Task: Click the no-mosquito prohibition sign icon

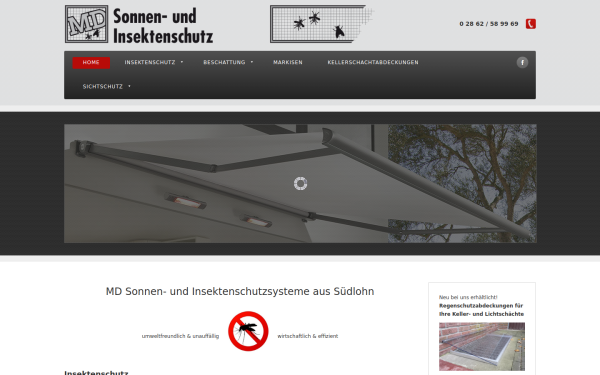Action: [x=248, y=331]
